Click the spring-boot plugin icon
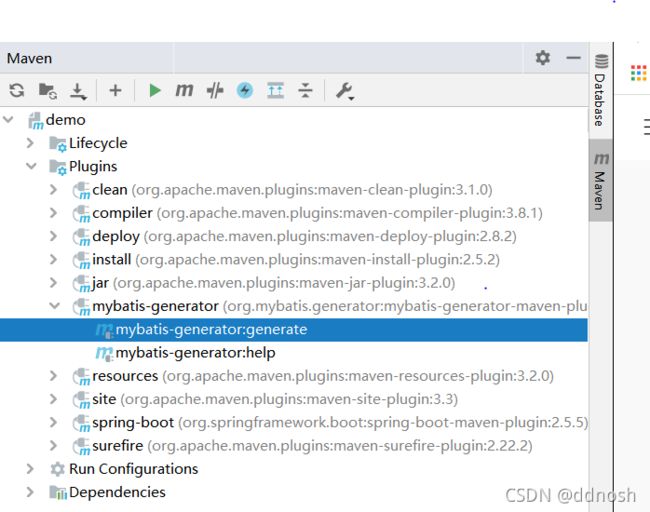 (81, 423)
